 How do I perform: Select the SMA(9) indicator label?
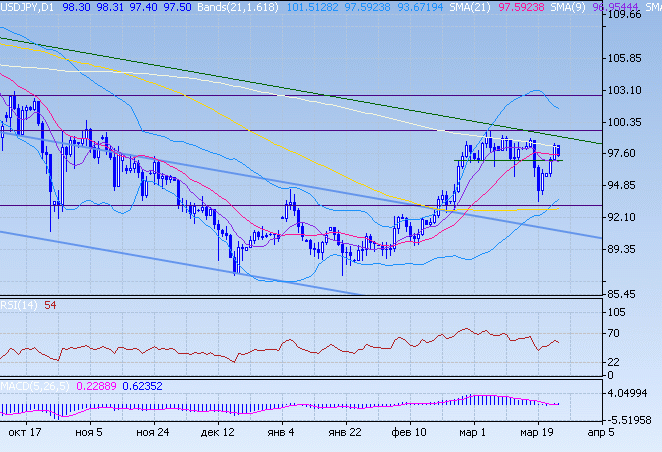(x=577, y=7)
